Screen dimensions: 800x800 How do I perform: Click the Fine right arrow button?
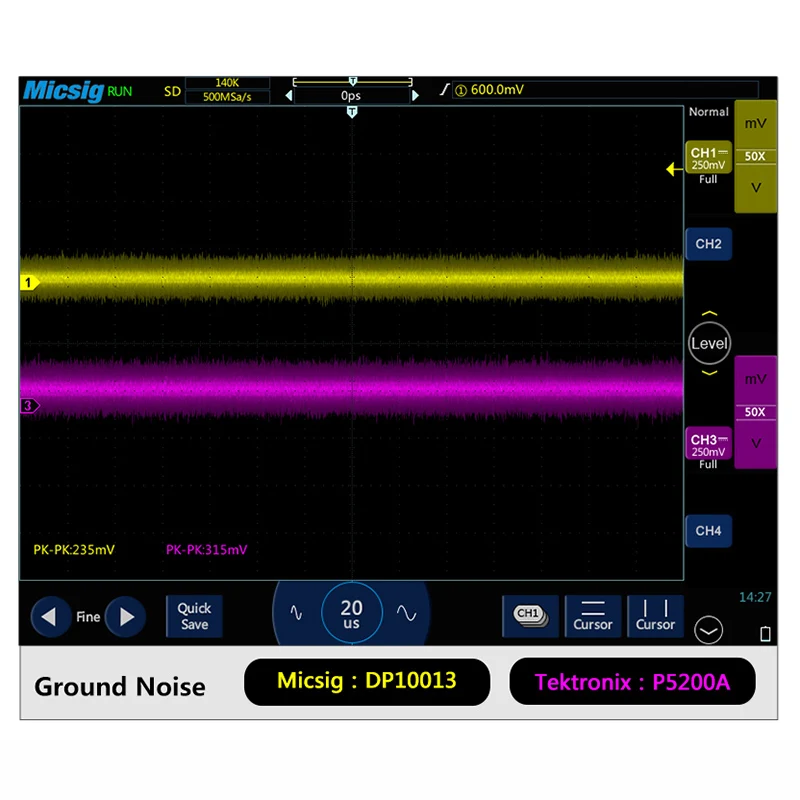[x=126, y=616]
